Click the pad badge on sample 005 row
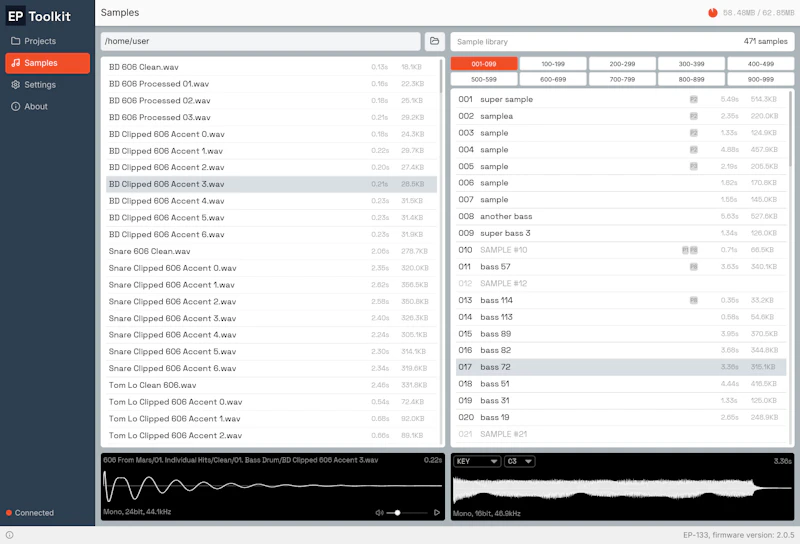Viewport: 800px width, 544px height. tap(693, 166)
